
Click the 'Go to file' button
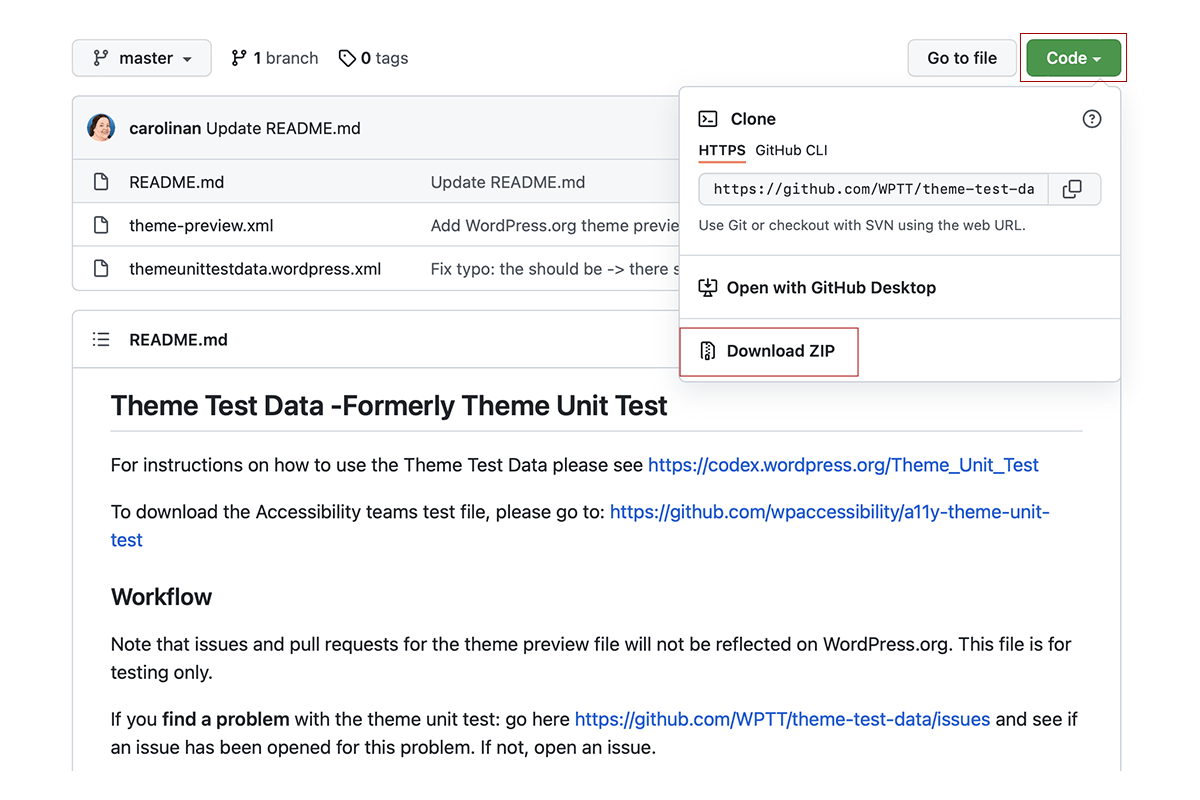point(962,58)
